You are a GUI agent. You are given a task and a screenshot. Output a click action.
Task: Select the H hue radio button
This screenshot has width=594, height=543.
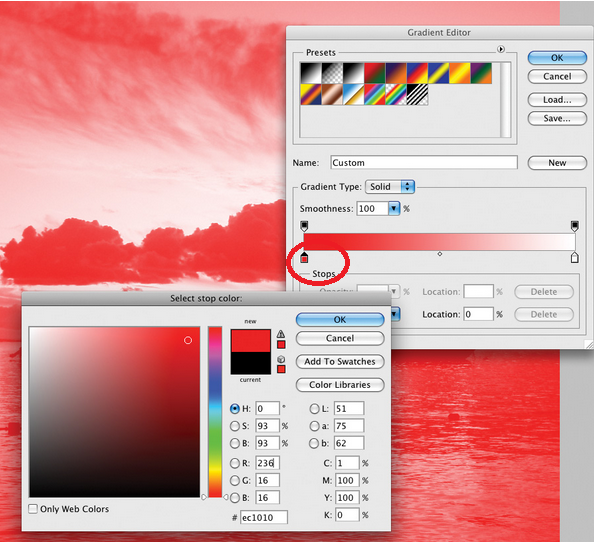coord(235,409)
